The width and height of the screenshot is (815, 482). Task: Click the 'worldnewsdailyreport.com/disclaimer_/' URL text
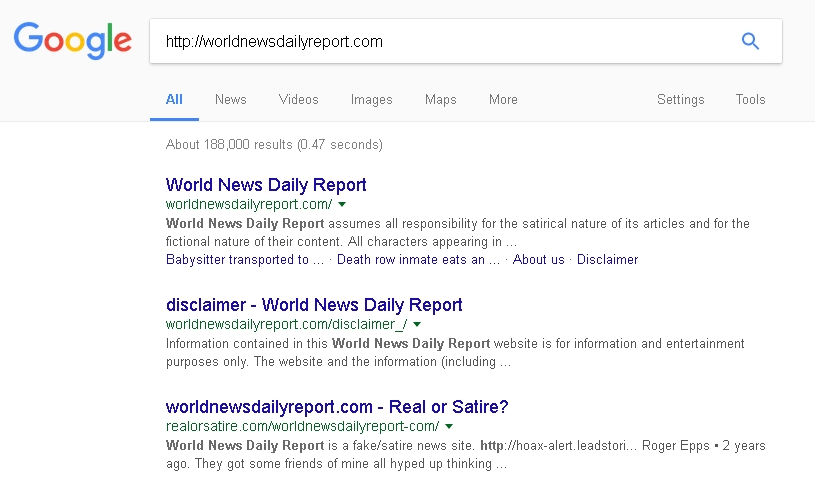pyautogui.click(x=286, y=324)
